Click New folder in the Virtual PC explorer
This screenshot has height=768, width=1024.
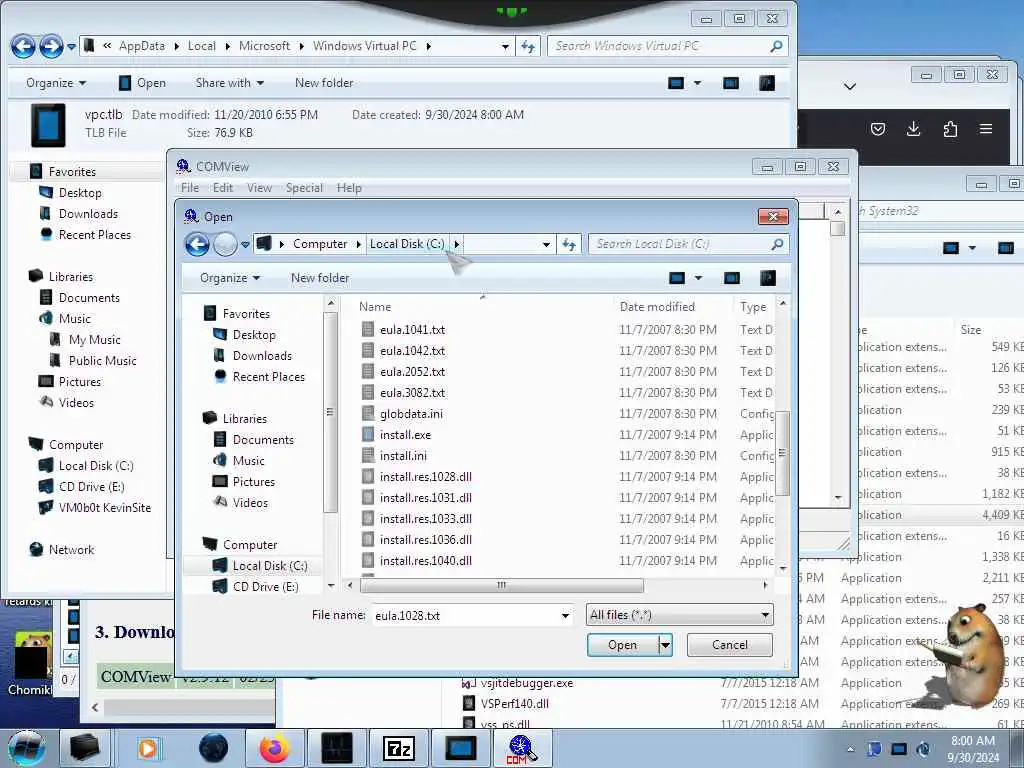coord(324,83)
